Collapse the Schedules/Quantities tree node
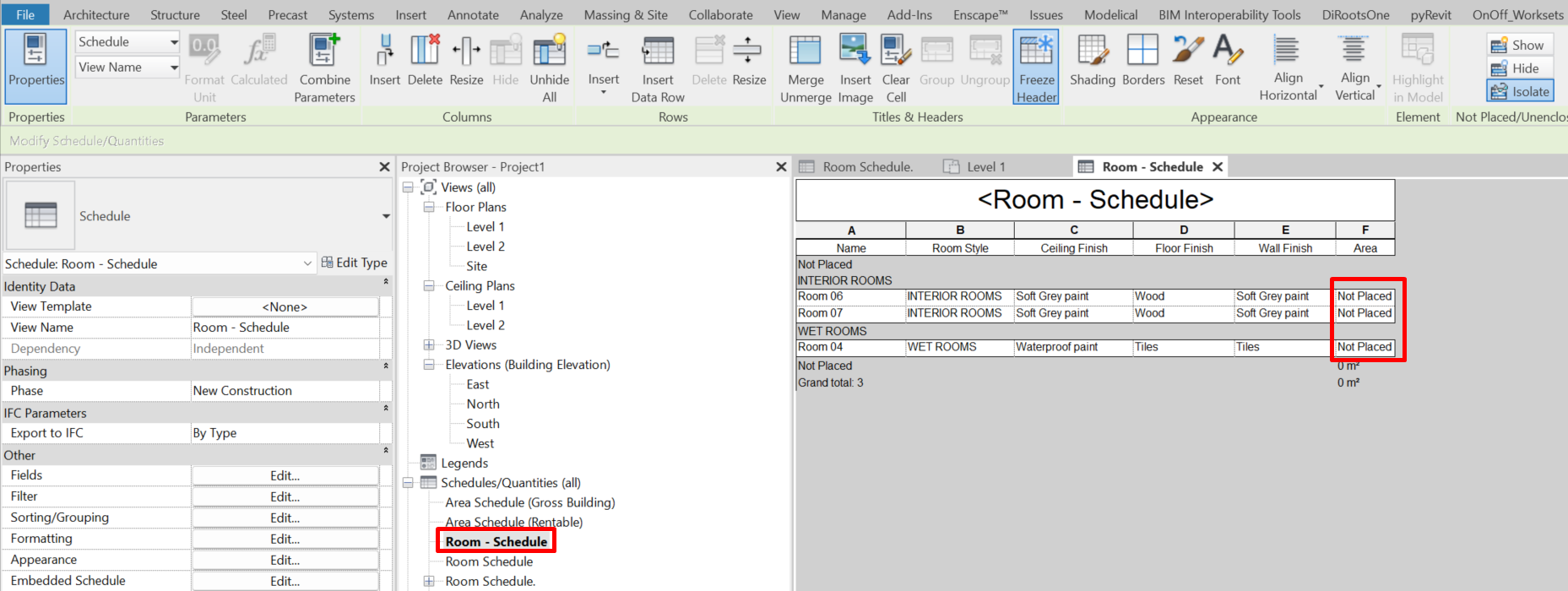 pyautogui.click(x=408, y=483)
